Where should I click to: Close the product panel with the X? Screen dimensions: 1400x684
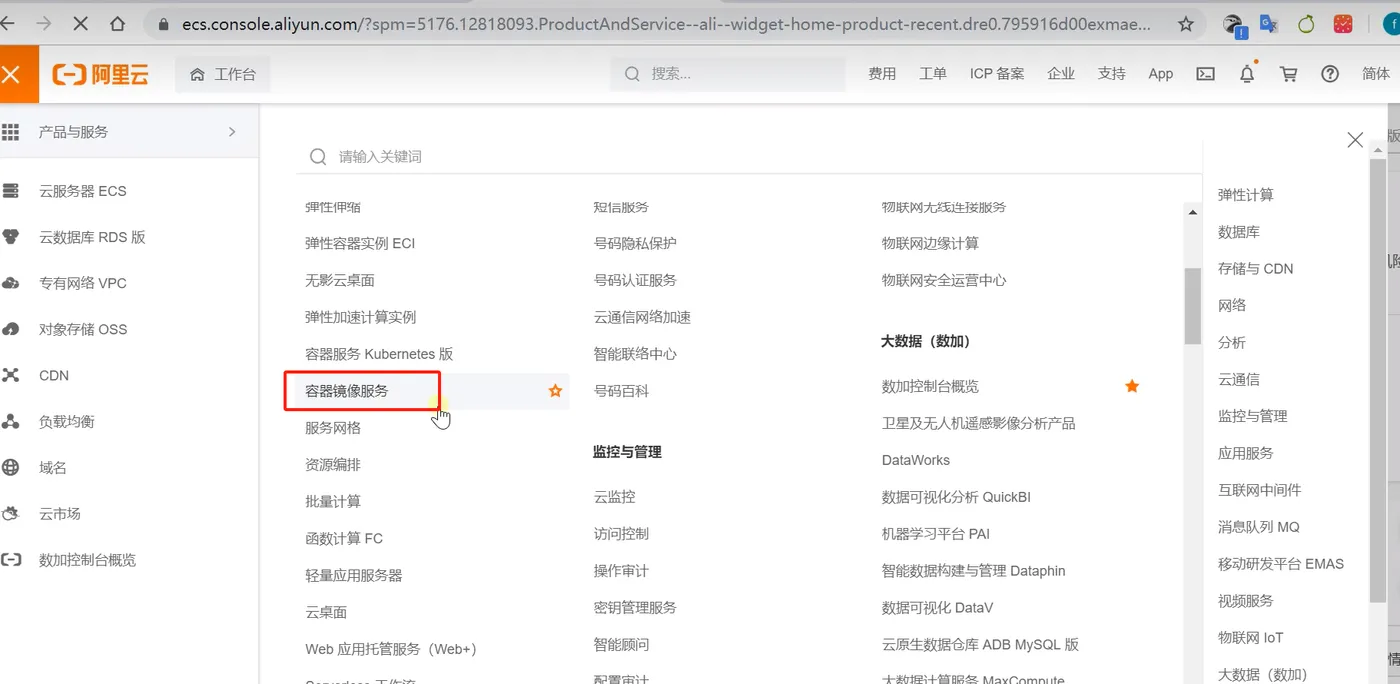click(x=1355, y=140)
